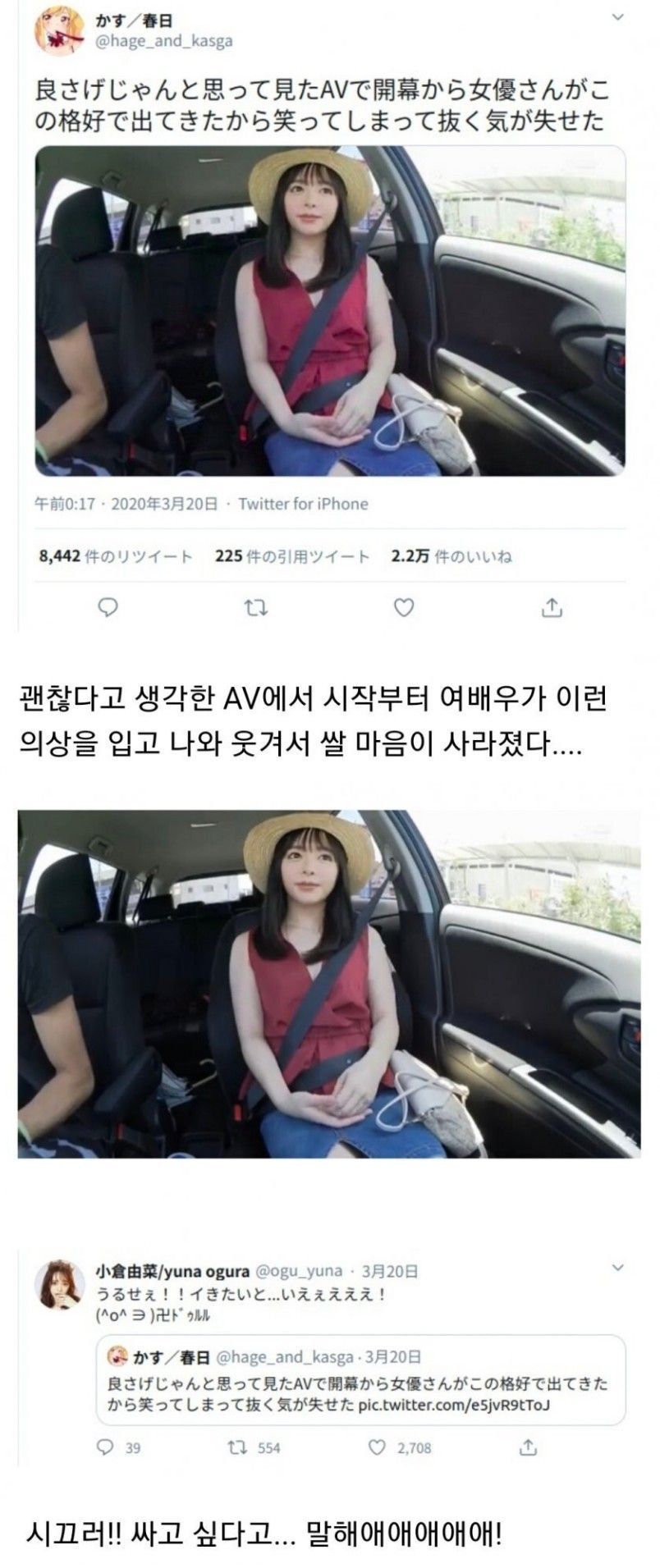View the 225 quote tweets list
Screen dimensions: 660x1568
point(292,556)
